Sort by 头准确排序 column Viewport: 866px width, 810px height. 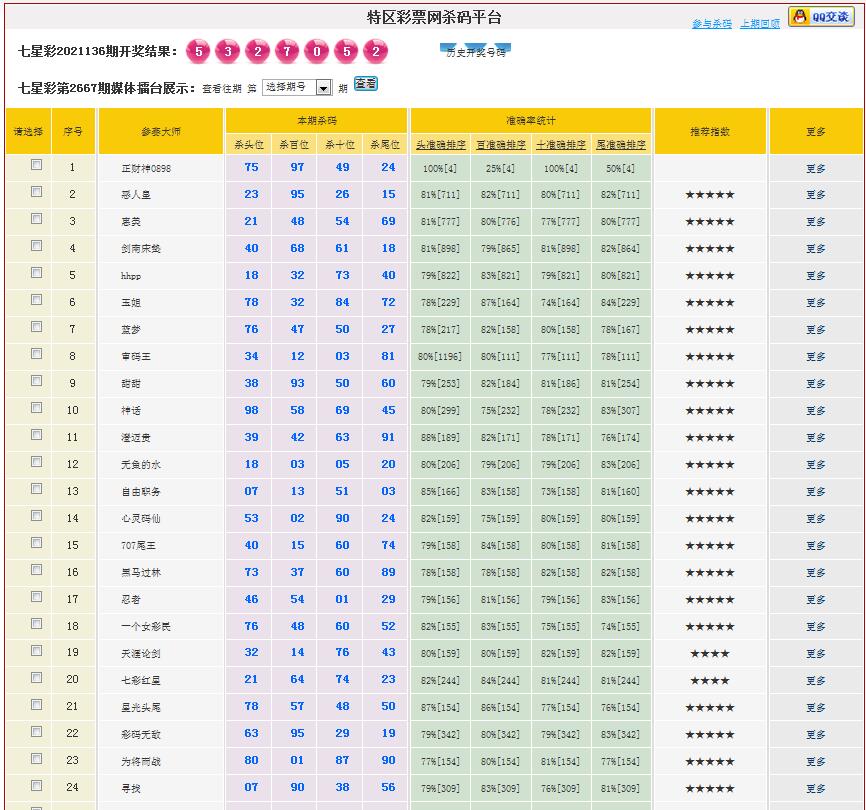pyautogui.click(x=440, y=145)
